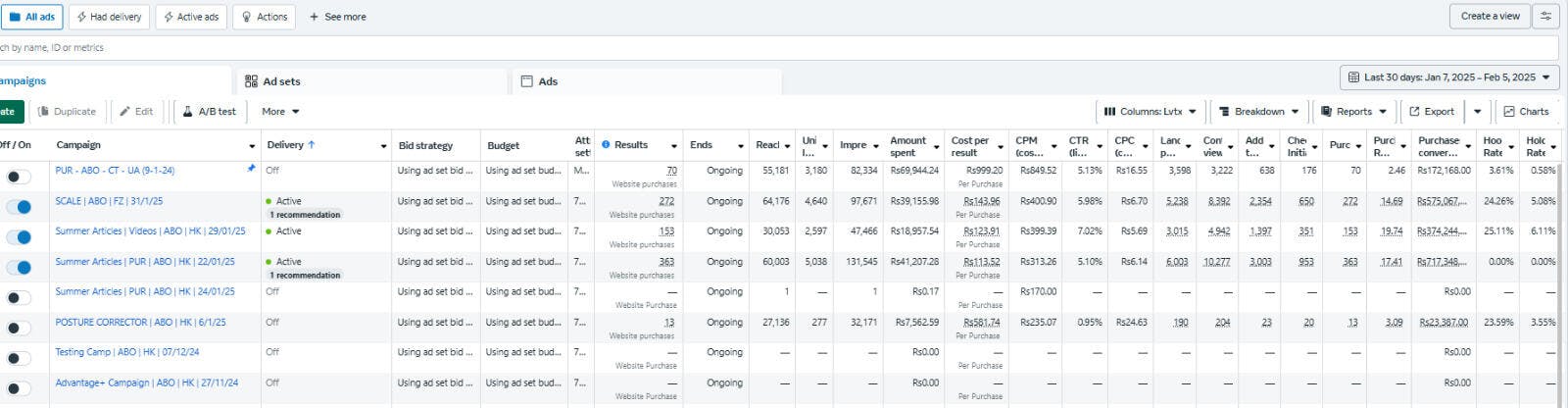Click the customize view sliders icon
Image resolution: width=1568 pixels, height=408 pixels.
click(x=1546, y=17)
